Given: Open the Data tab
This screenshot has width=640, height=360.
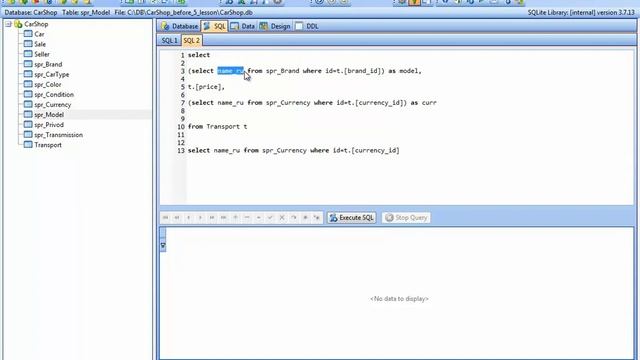Looking at the screenshot, I should coord(242,26).
